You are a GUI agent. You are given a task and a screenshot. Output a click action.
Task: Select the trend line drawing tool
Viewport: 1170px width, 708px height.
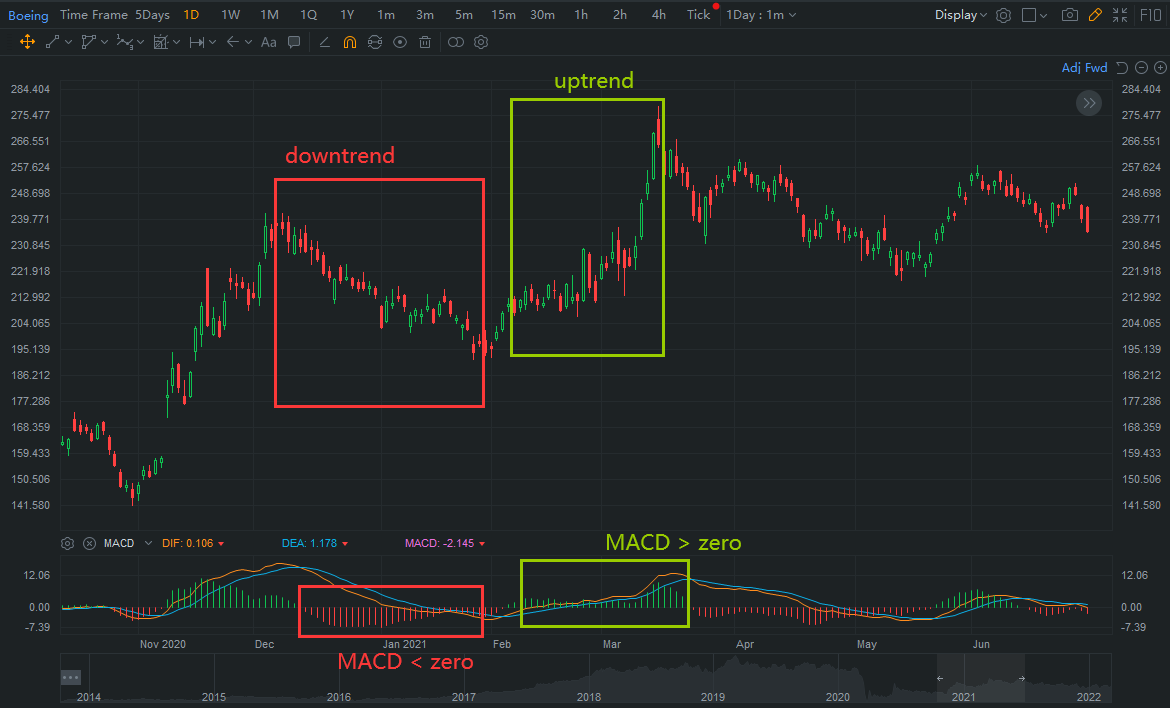pos(50,41)
